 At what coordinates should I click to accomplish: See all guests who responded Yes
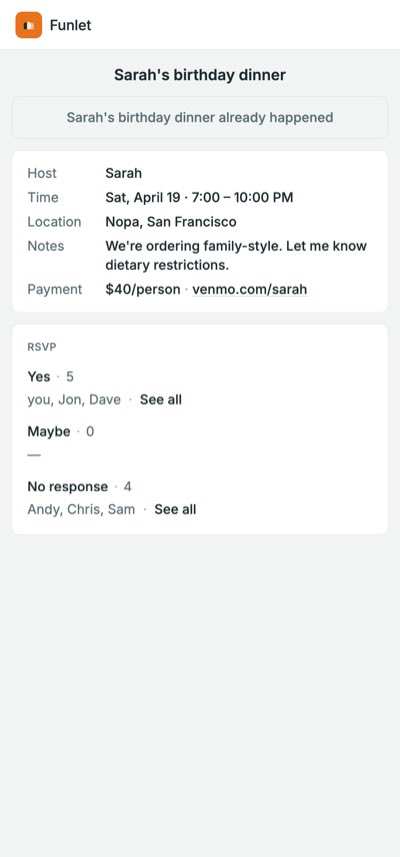click(161, 400)
